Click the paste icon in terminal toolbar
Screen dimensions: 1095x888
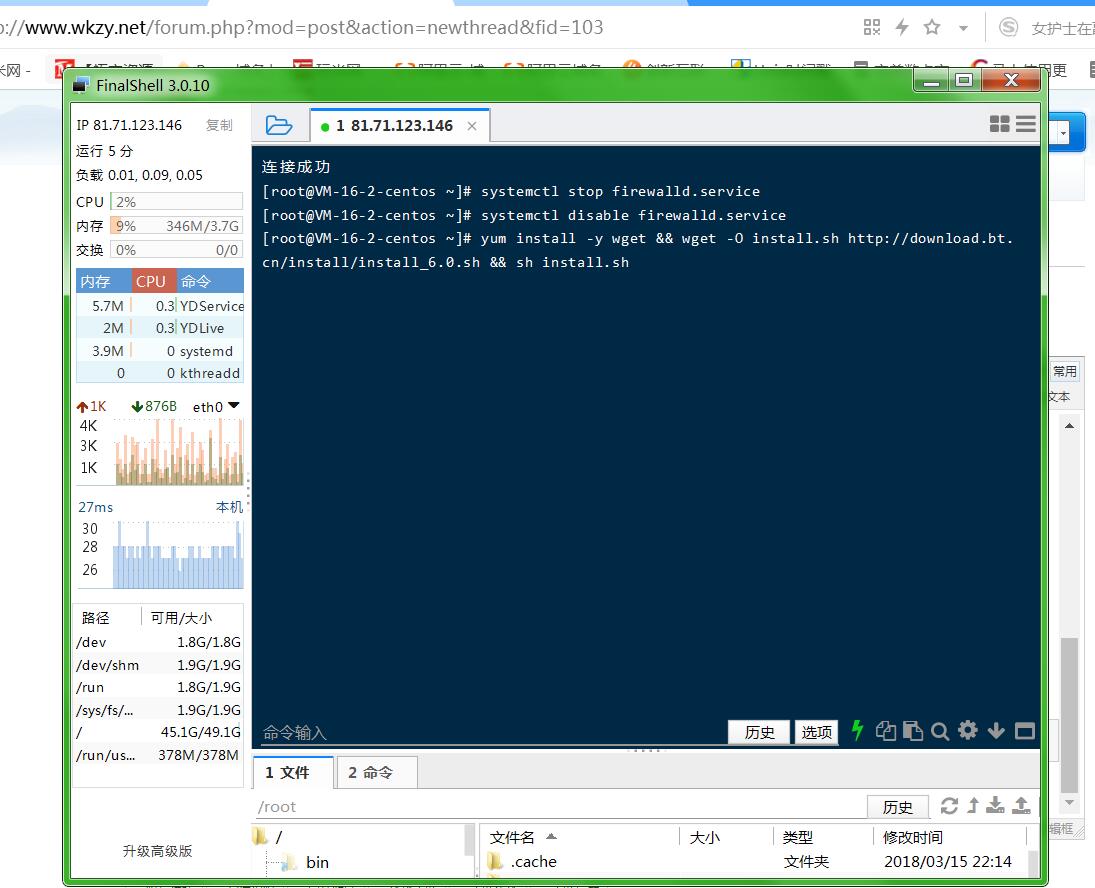[911, 731]
